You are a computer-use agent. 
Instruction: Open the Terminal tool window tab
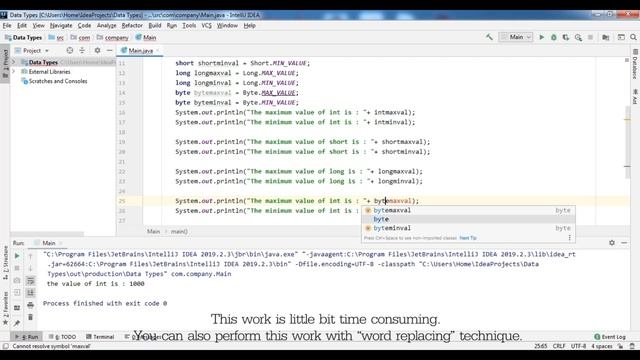(100, 337)
